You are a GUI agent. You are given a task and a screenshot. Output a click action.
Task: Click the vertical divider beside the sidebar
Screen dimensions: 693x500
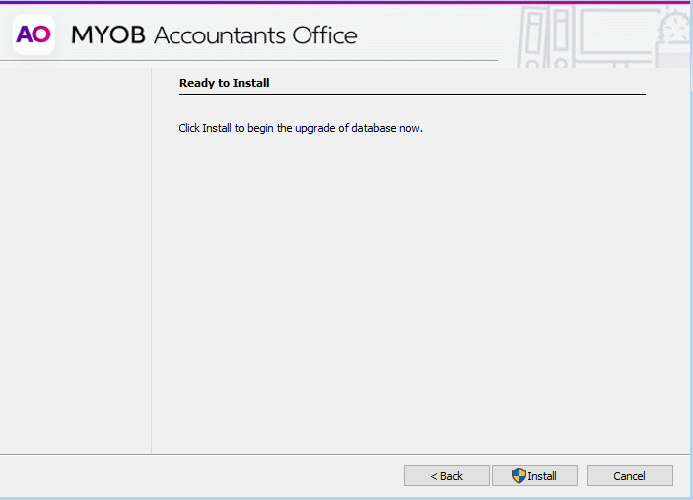[151, 260]
